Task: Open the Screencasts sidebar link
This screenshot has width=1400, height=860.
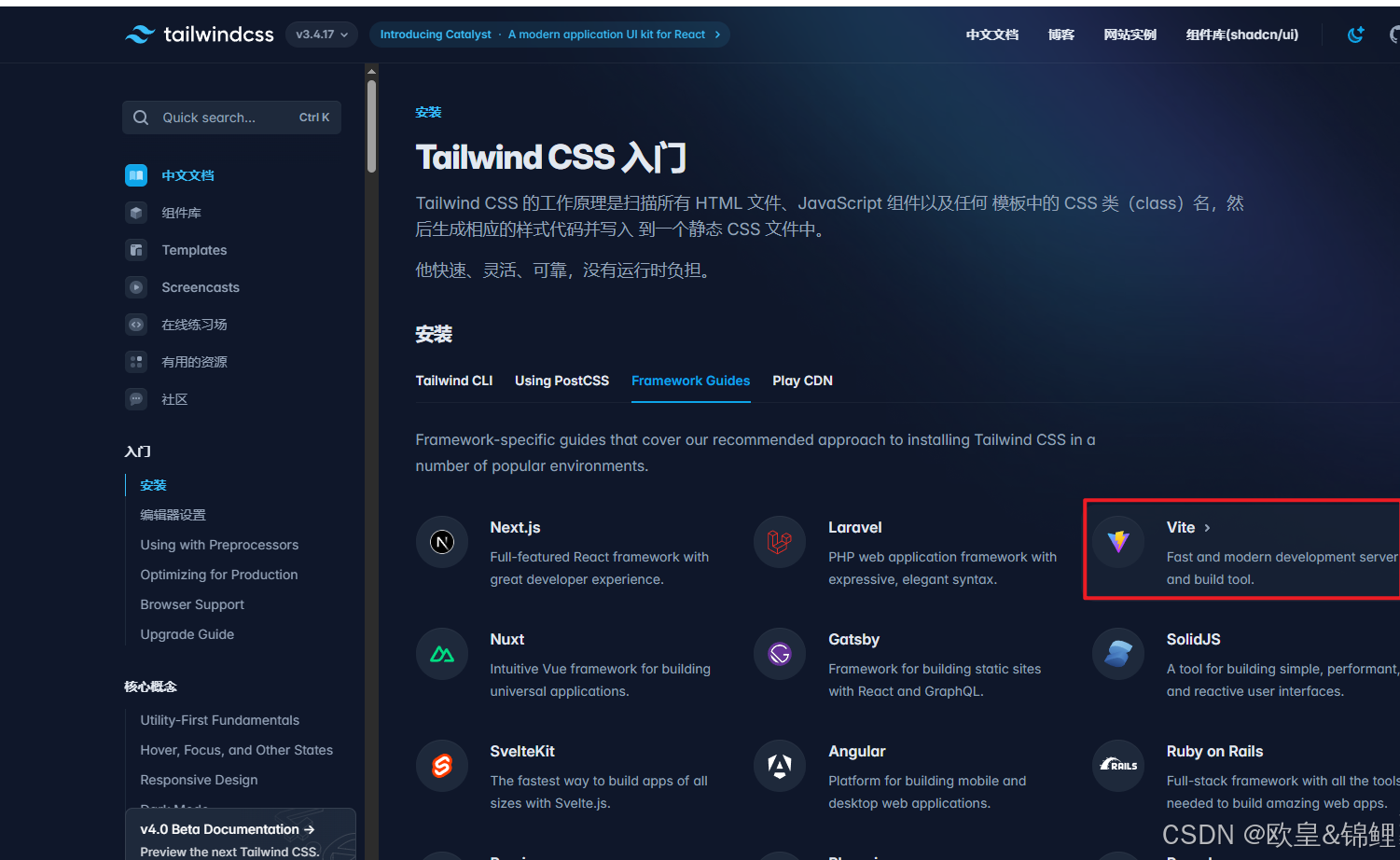Action: 201,287
